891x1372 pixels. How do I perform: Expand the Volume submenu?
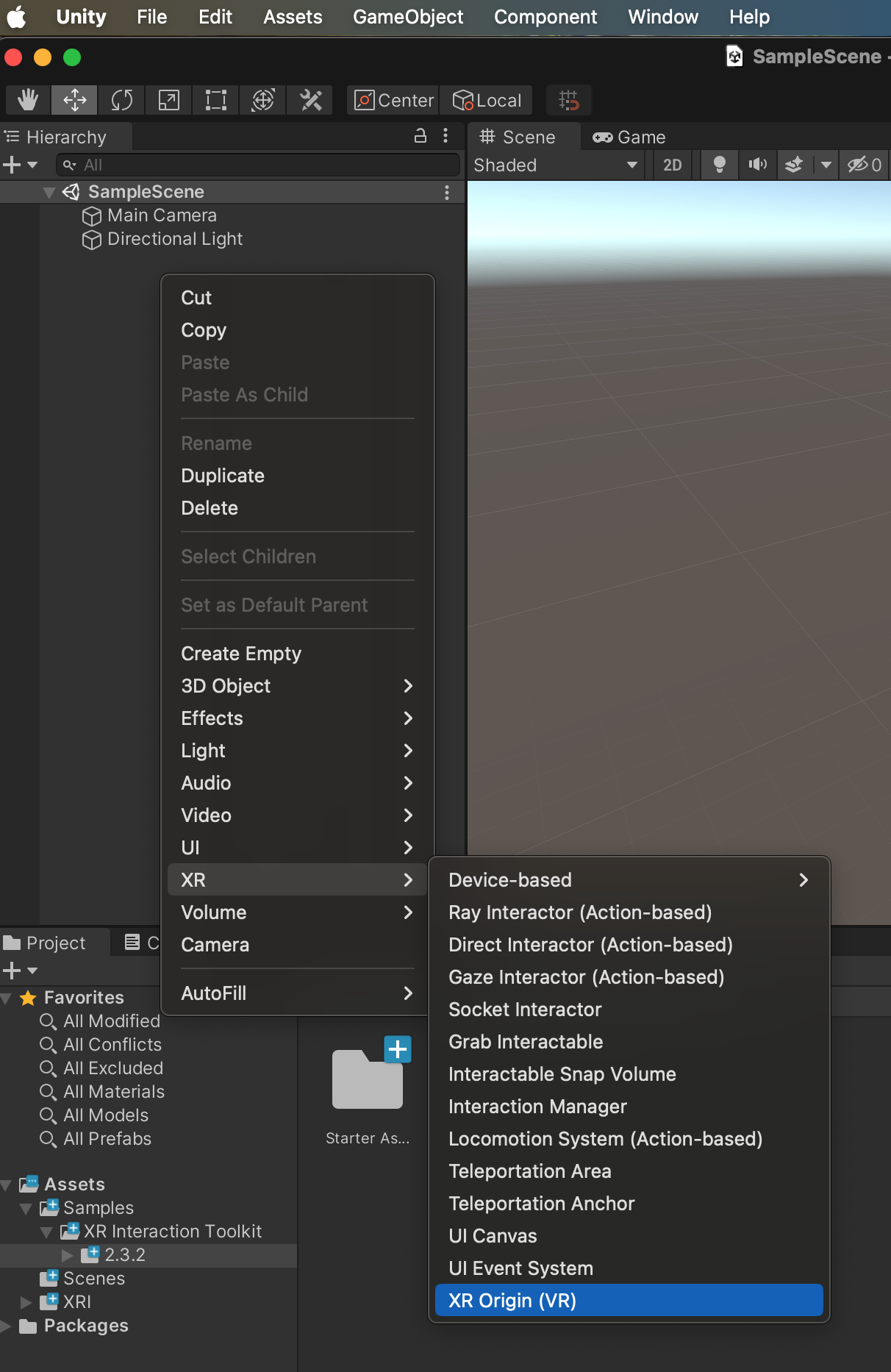[x=298, y=912]
